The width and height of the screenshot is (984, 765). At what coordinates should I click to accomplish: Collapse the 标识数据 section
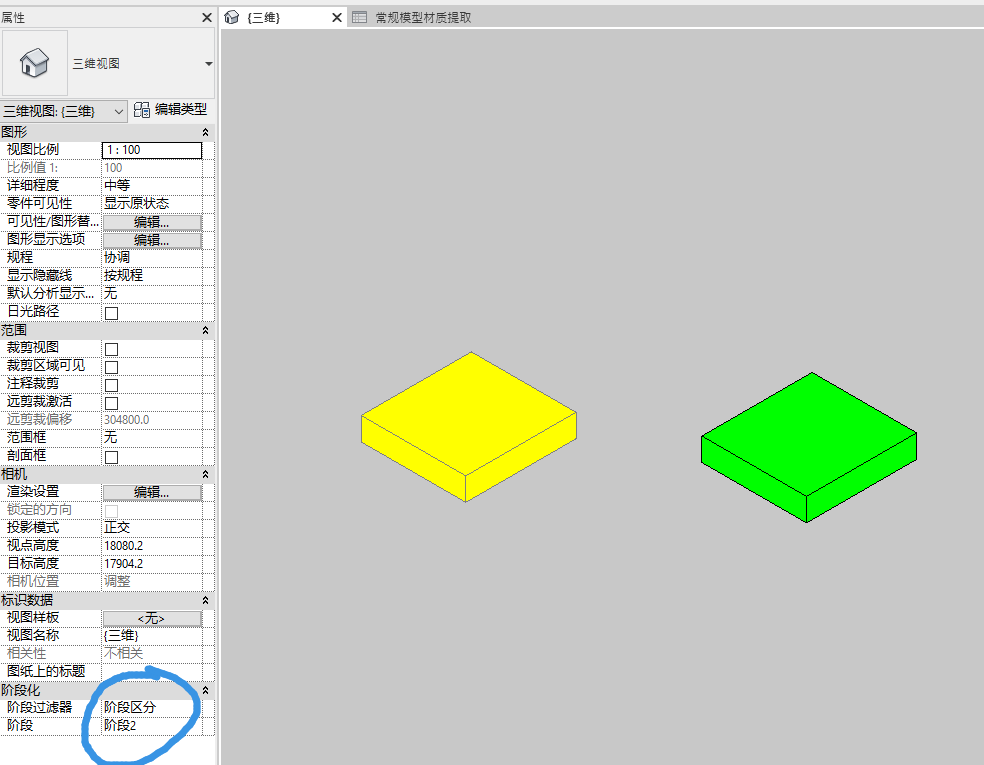click(x=205, y=601)
